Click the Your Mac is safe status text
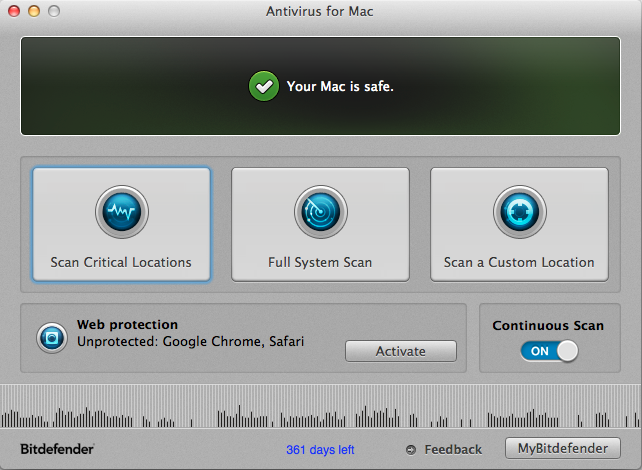The width and height of the screenshot is (642, 470). (340, 86)
